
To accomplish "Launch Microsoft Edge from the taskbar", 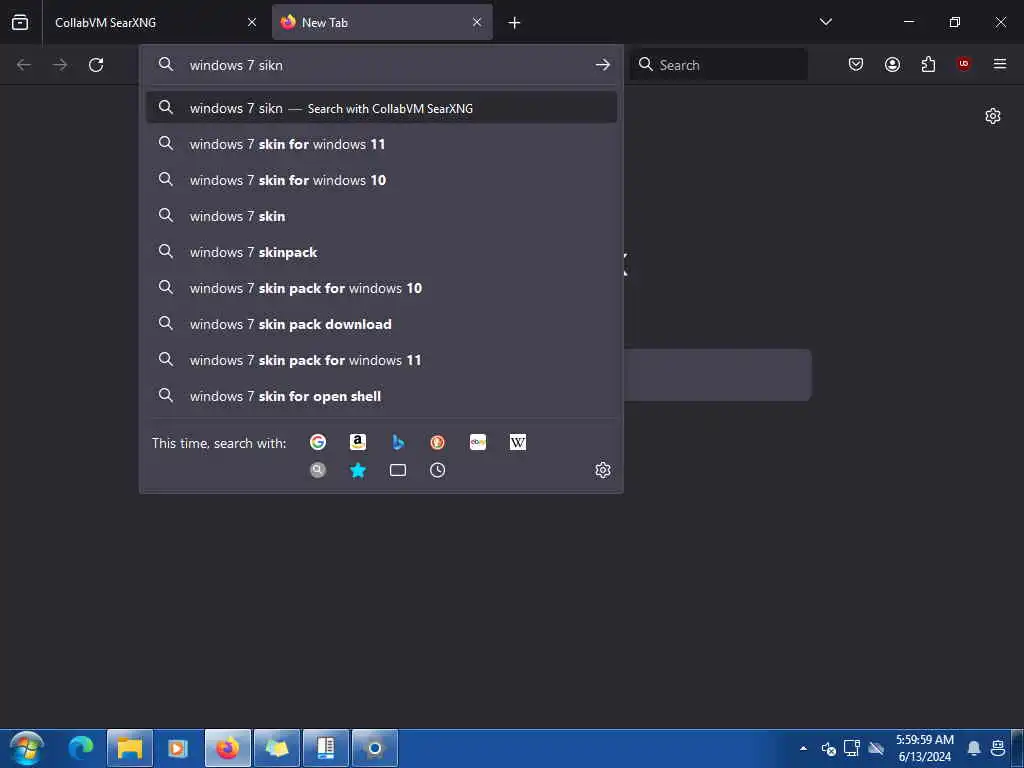I will 81,748.
